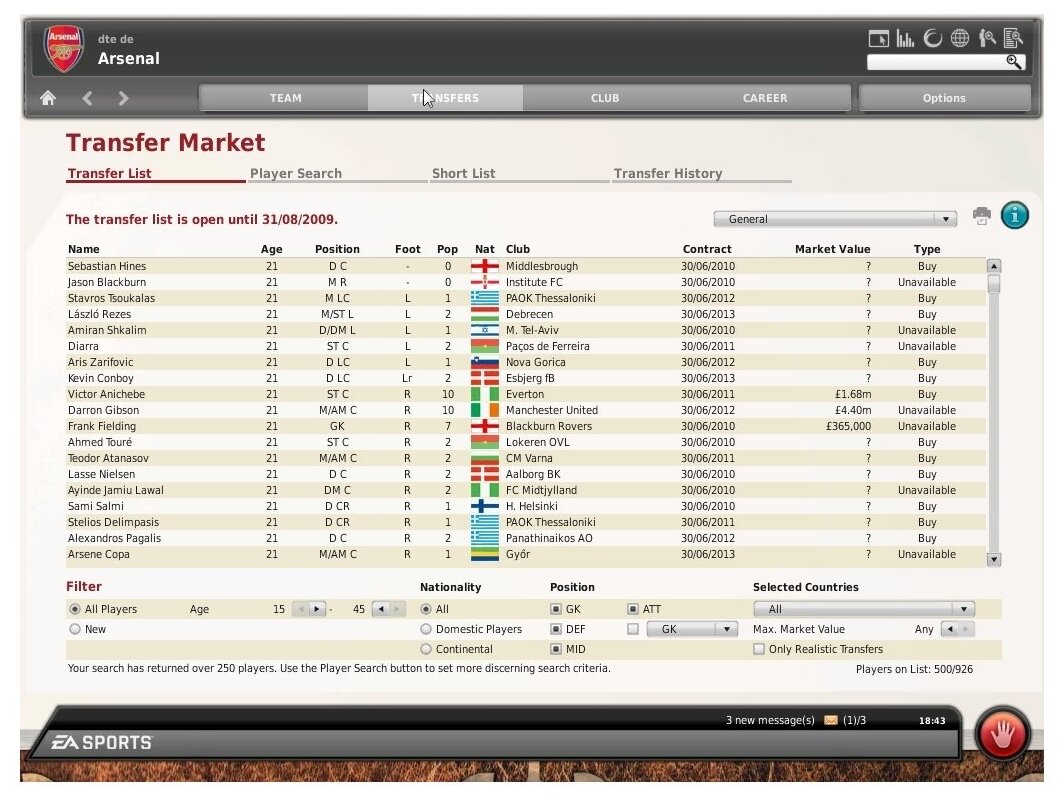Increase minimum age with right arrow
This screenshot has width=1061, height=799.
(317, 609)
